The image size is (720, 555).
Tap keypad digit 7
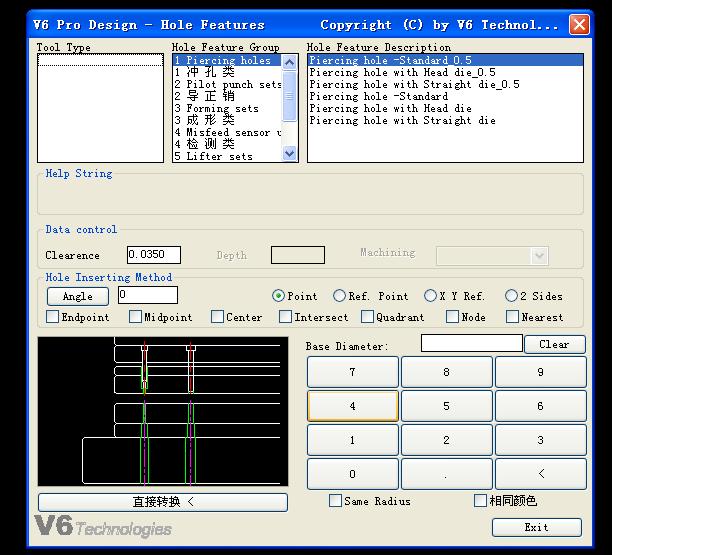pos(353,372)
